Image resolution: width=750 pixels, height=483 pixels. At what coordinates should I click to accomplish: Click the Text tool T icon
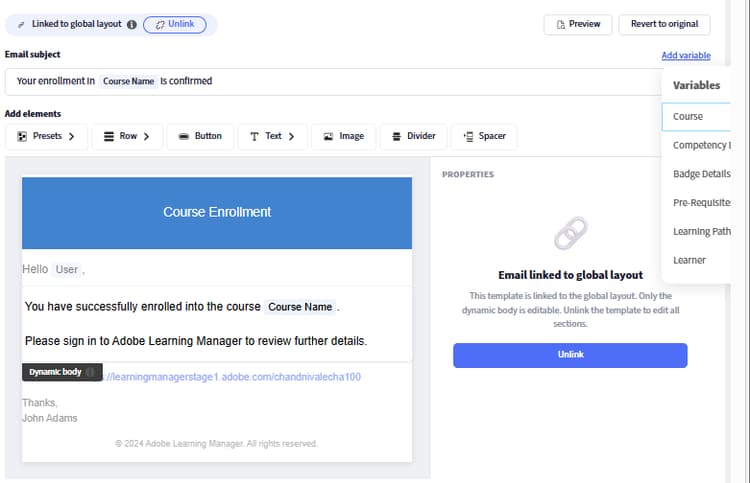pos(254,136)
